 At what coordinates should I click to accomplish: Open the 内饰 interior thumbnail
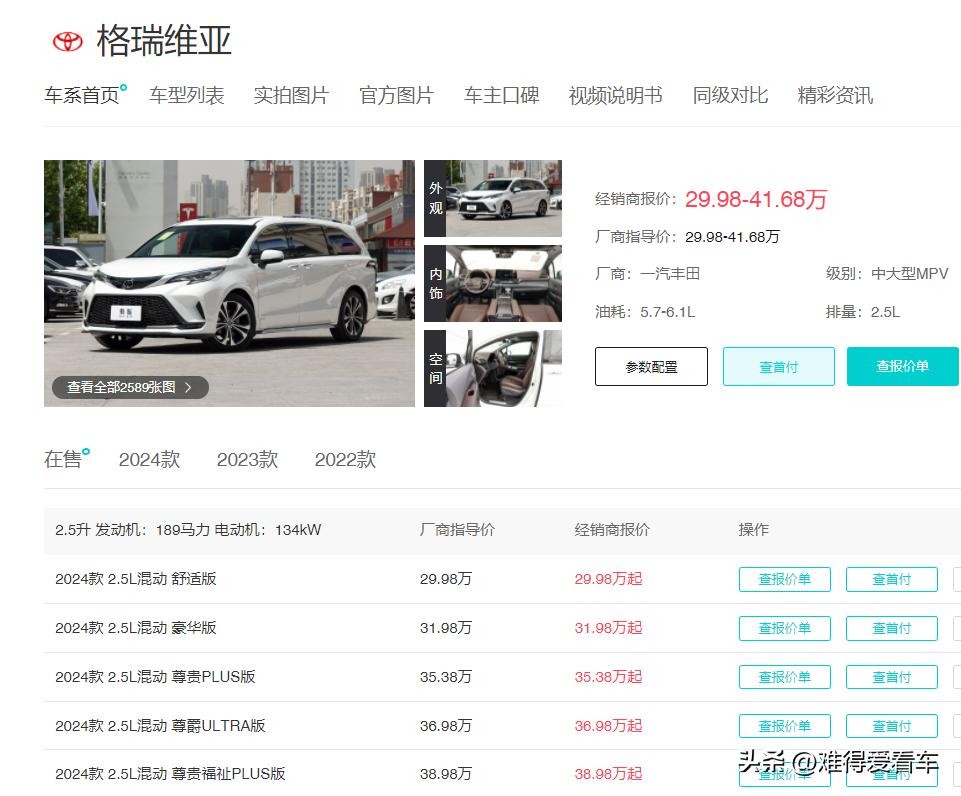(493, 283)
